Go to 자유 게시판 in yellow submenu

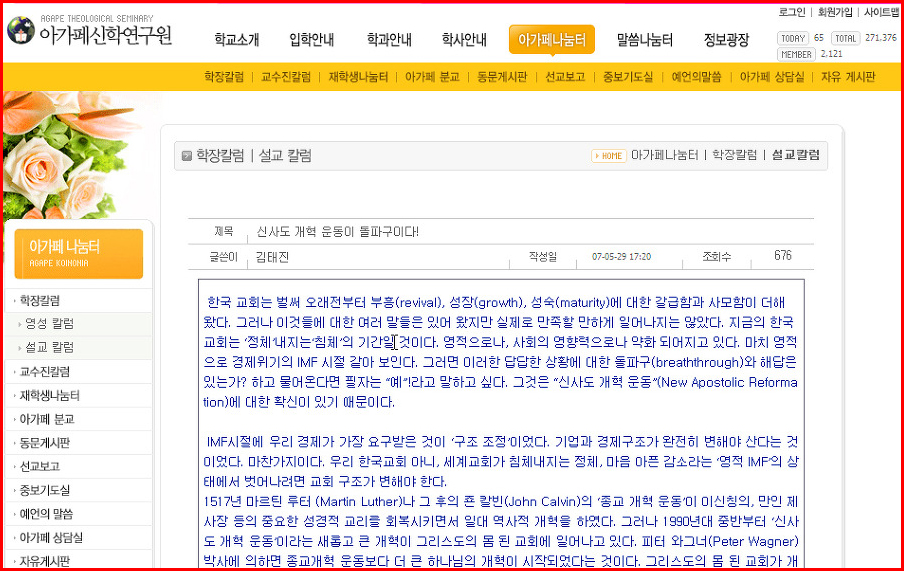[848, 77]
